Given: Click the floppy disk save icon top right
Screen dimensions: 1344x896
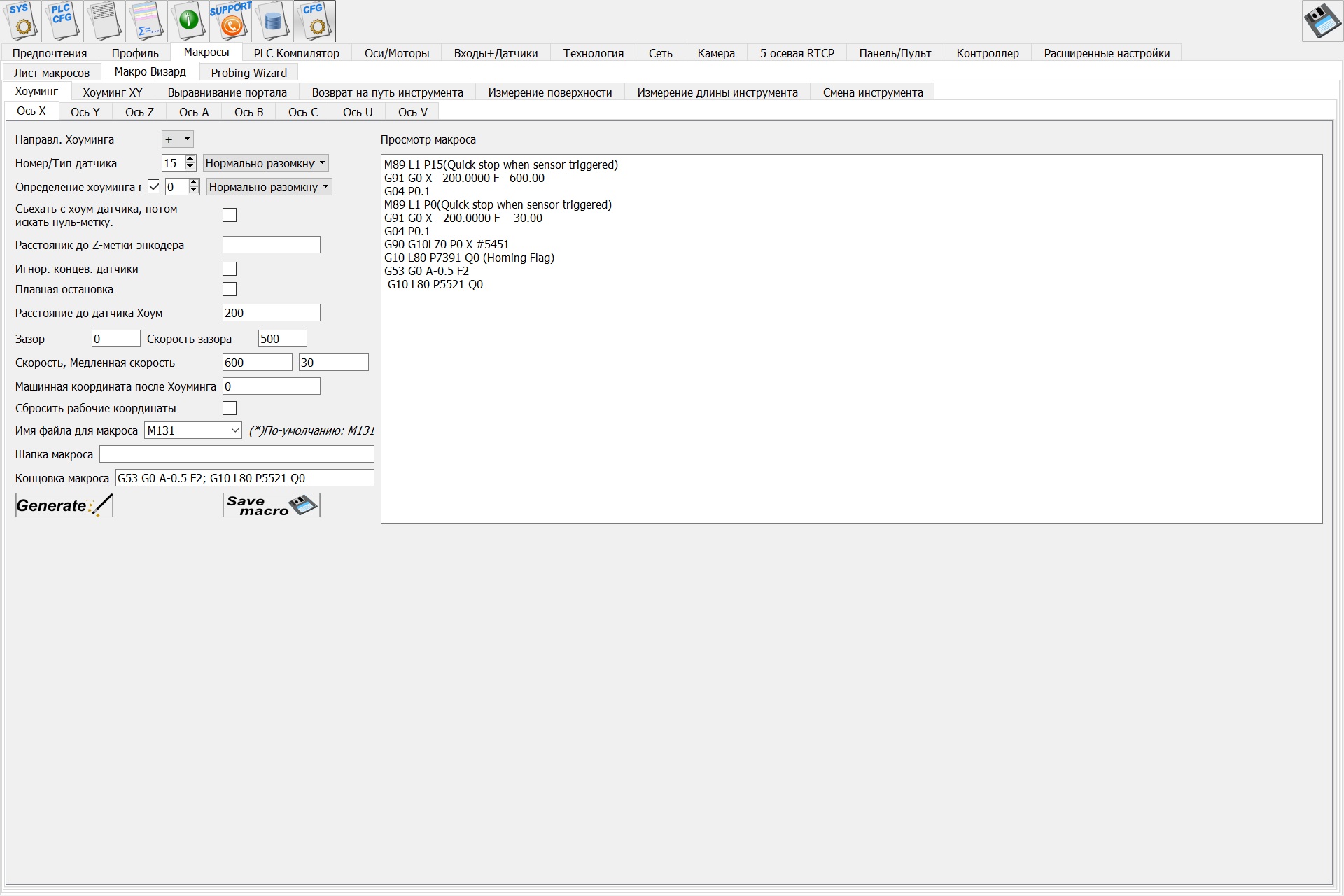Looking at the screenshot, I should tap(1321, 21).
